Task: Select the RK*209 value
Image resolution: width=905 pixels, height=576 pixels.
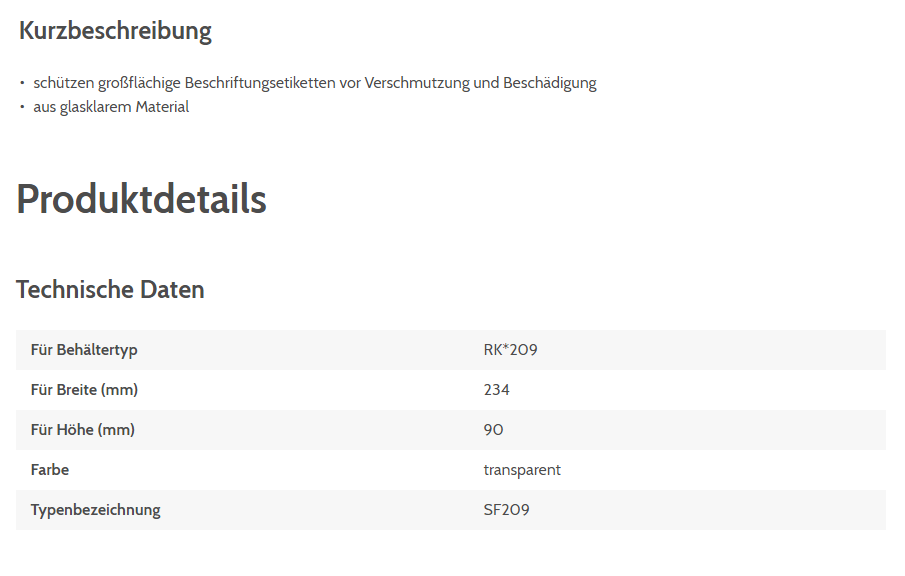Action: click(x=511, y=350)
